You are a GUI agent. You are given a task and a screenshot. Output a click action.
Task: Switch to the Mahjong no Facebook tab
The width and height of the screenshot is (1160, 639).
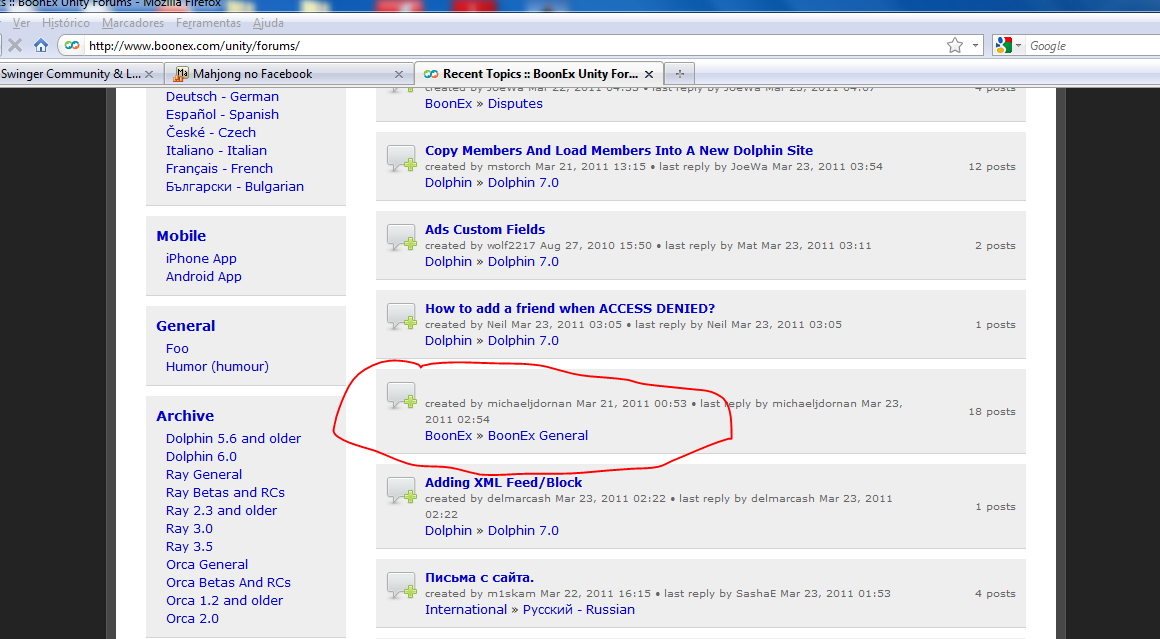288,74
